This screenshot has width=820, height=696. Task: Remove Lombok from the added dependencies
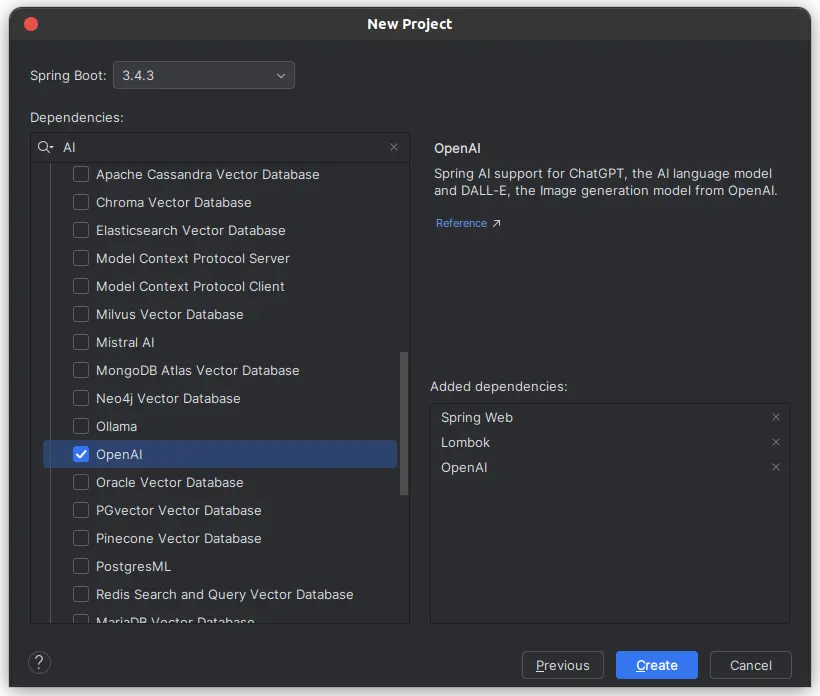coord(776,442)
